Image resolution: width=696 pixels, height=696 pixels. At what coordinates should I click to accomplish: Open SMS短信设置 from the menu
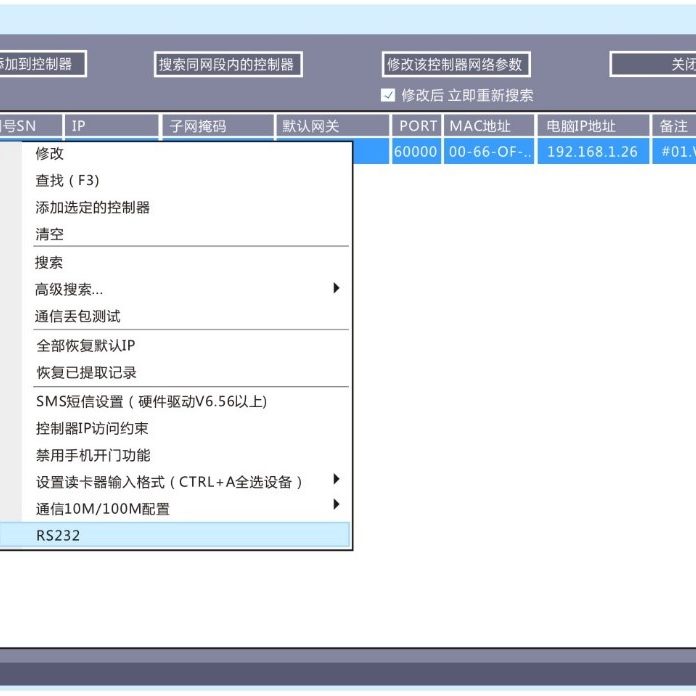[151, 402]
